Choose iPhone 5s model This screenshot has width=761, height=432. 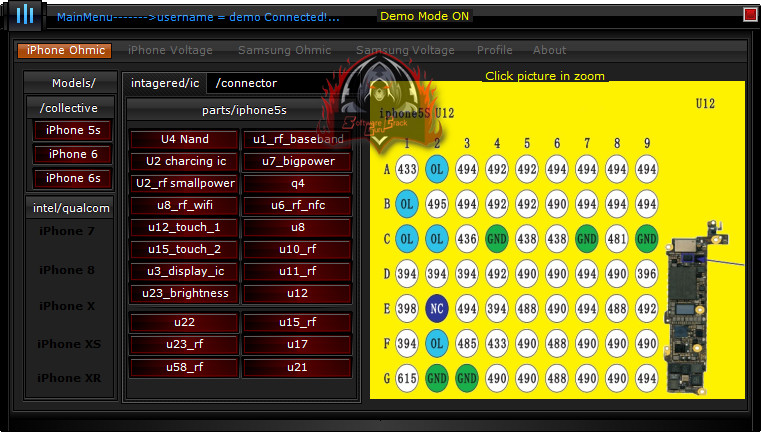(73, 130)
